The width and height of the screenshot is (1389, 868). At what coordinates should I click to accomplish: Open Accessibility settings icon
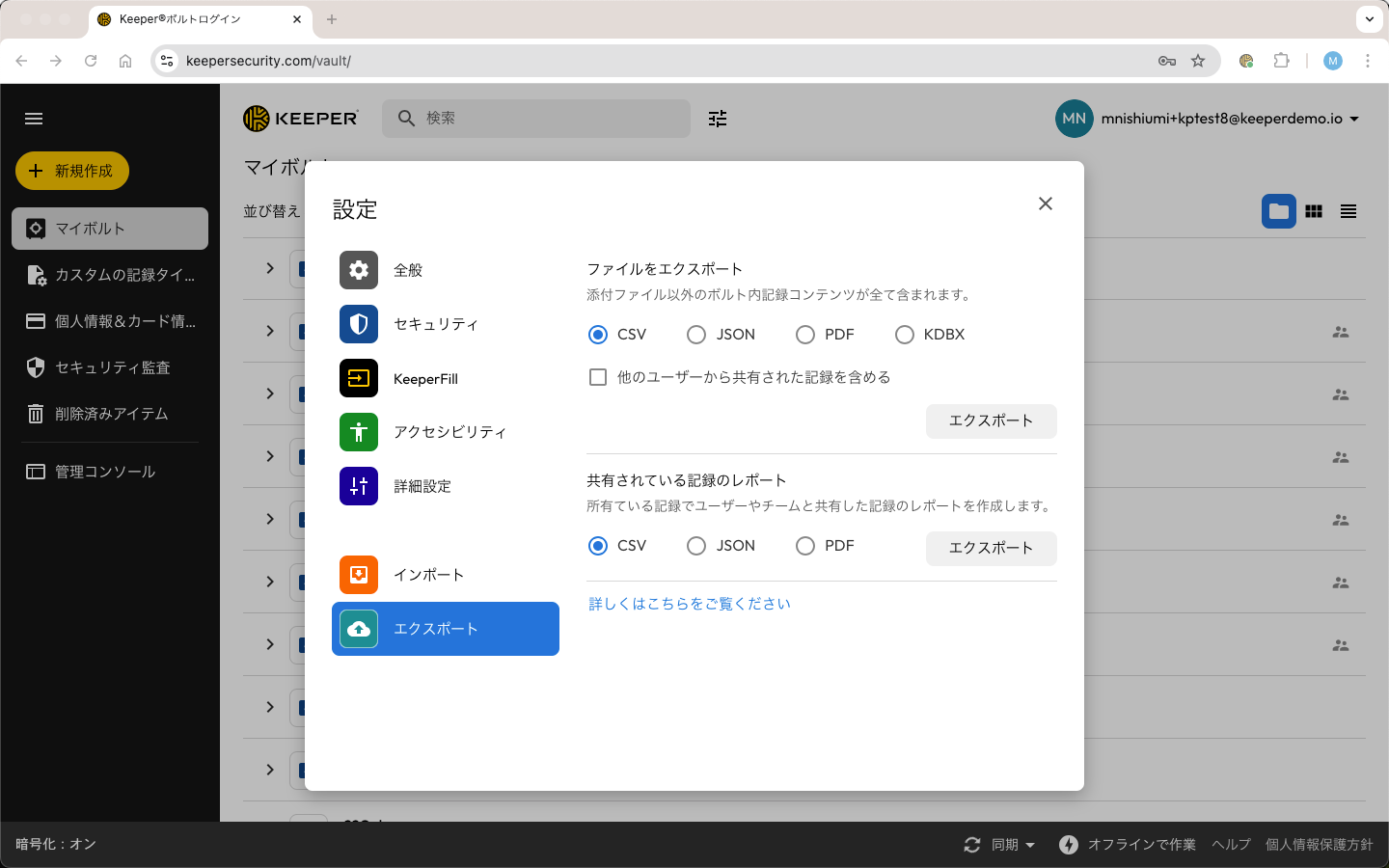[359, 432]
